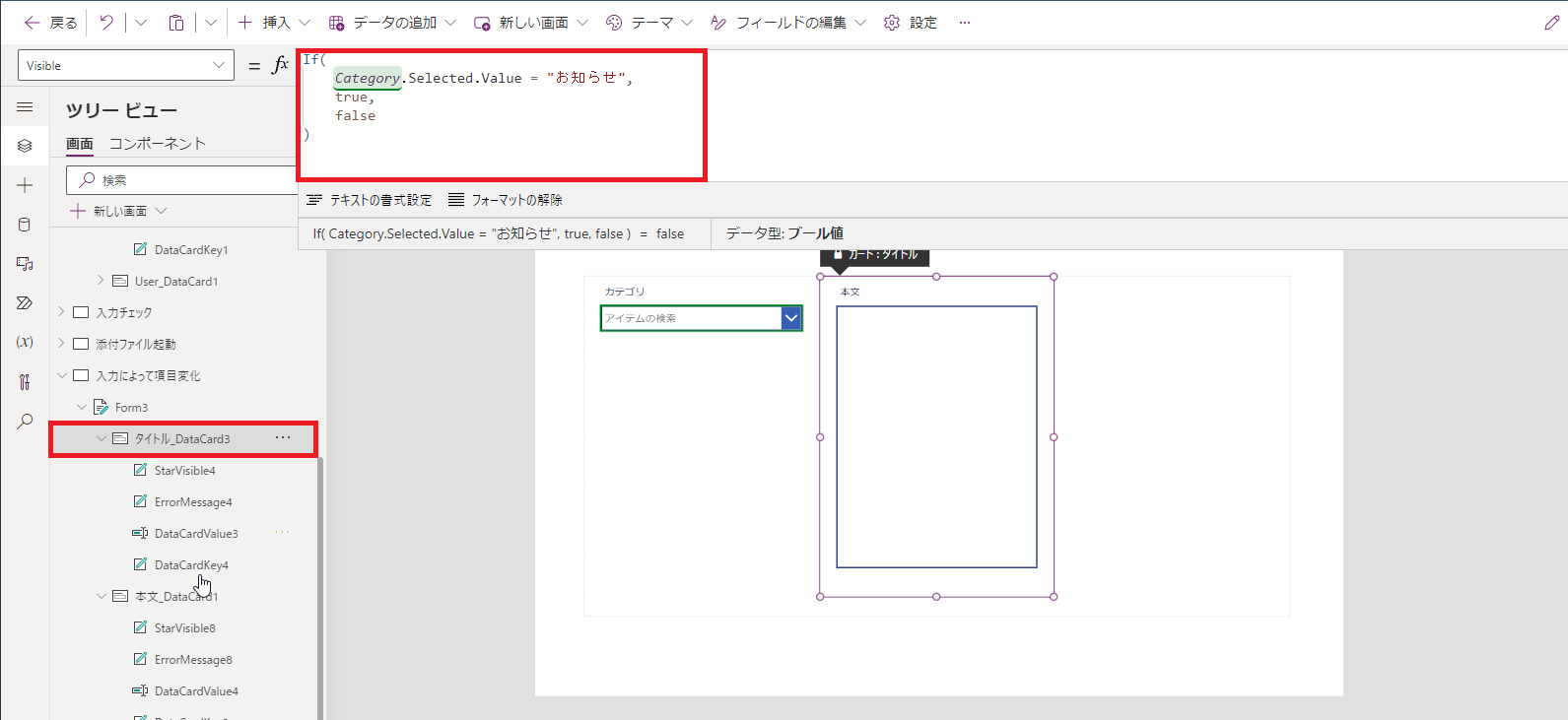Select User_DataCard1 in the tree
The width and height of the screenshot is (1568, 720).
[176, 282]
